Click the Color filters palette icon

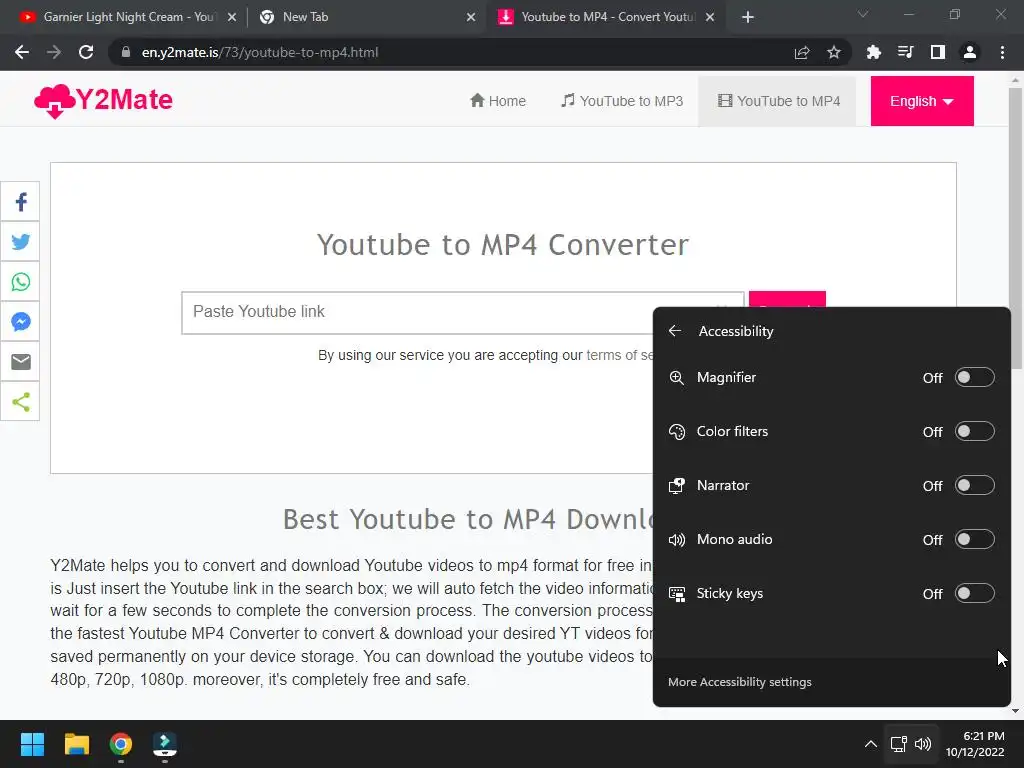click(x=677, y=432)
